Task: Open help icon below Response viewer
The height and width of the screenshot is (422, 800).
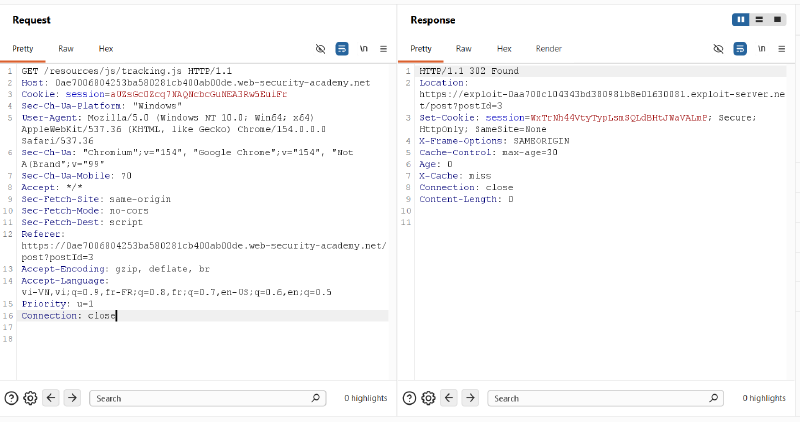Action: click(409, 398)
